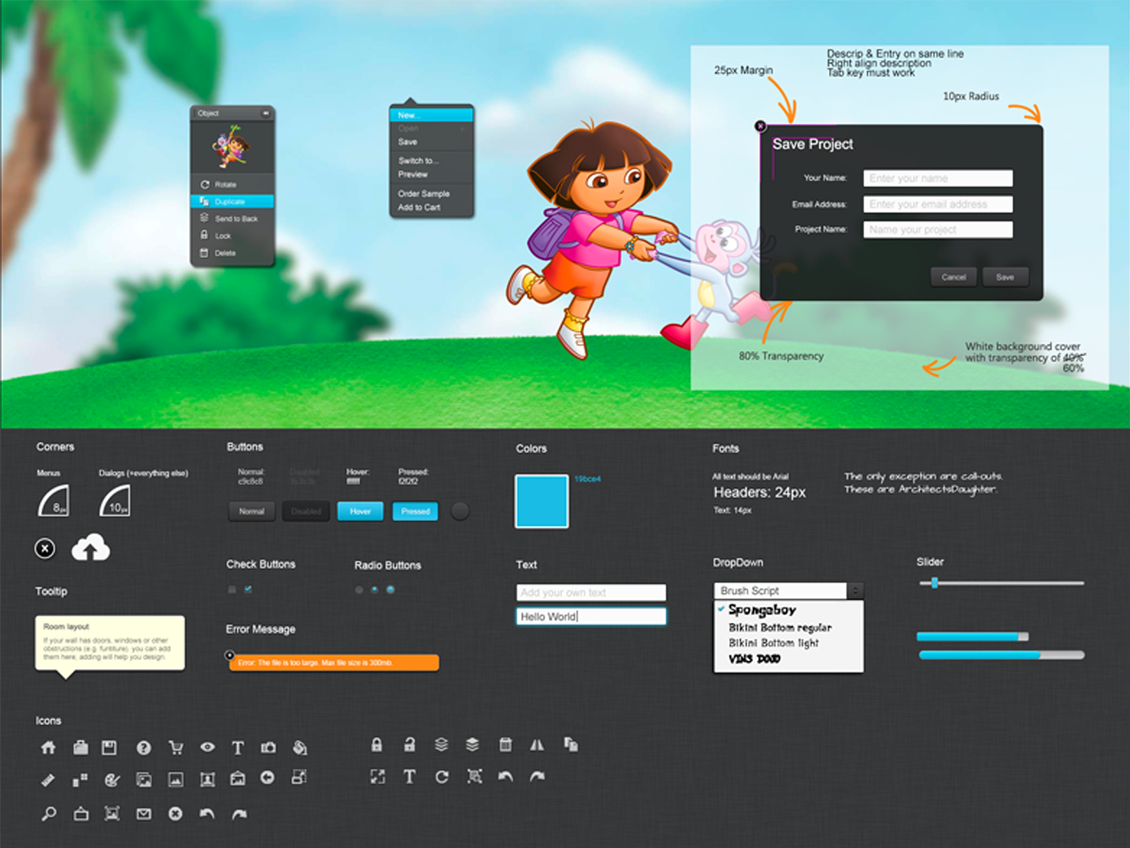Open the Brush Script font dropdown arrow

point(855,591)
